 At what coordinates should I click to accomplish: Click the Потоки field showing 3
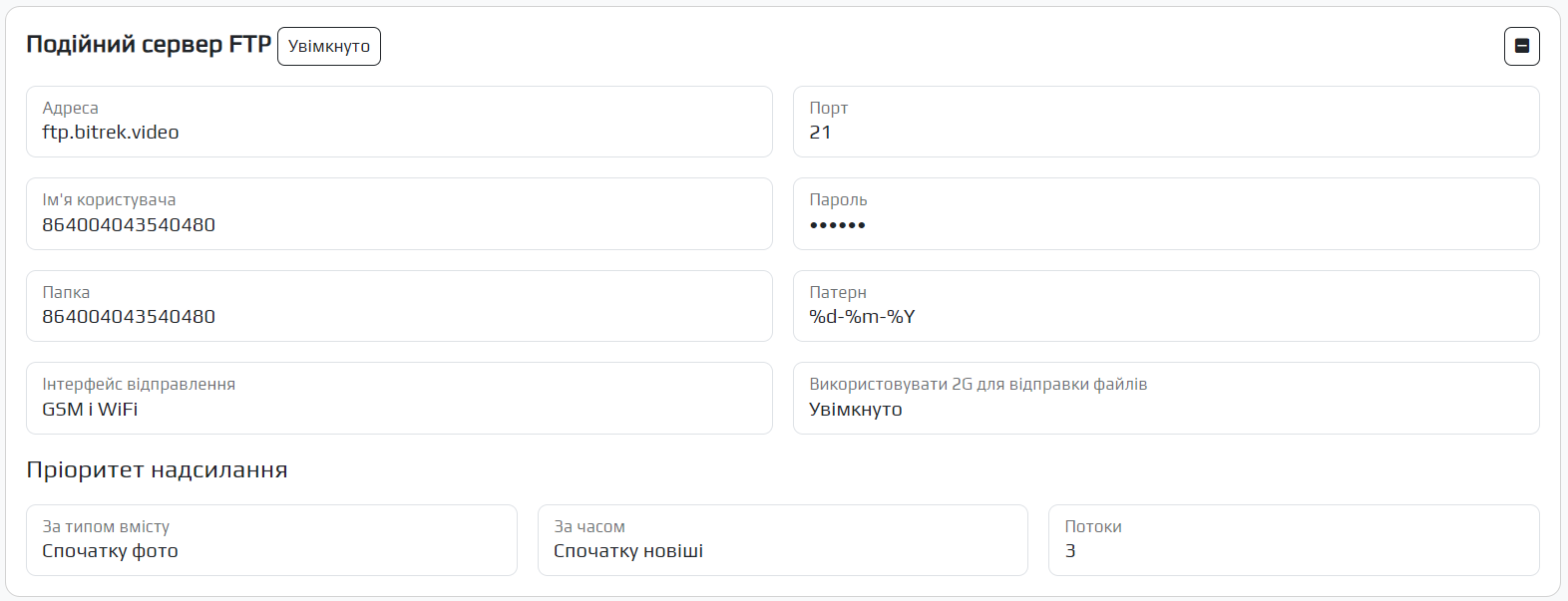point(1293,539)
